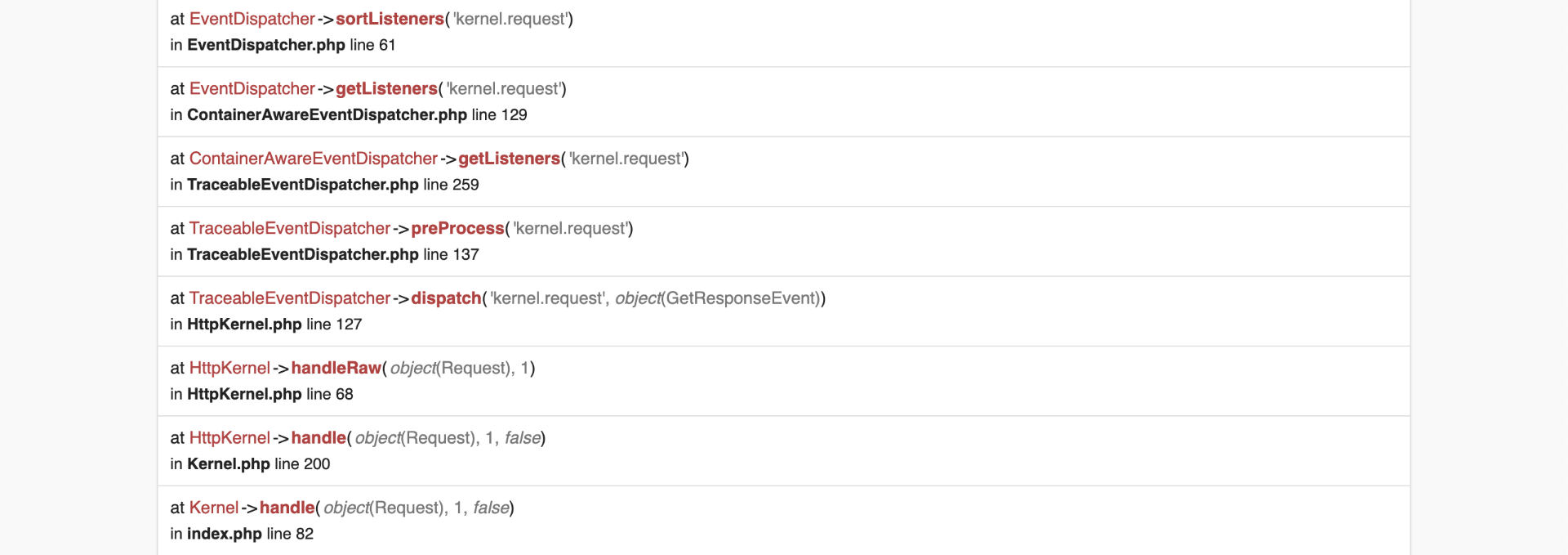Click the handleRaw method name

336,368
